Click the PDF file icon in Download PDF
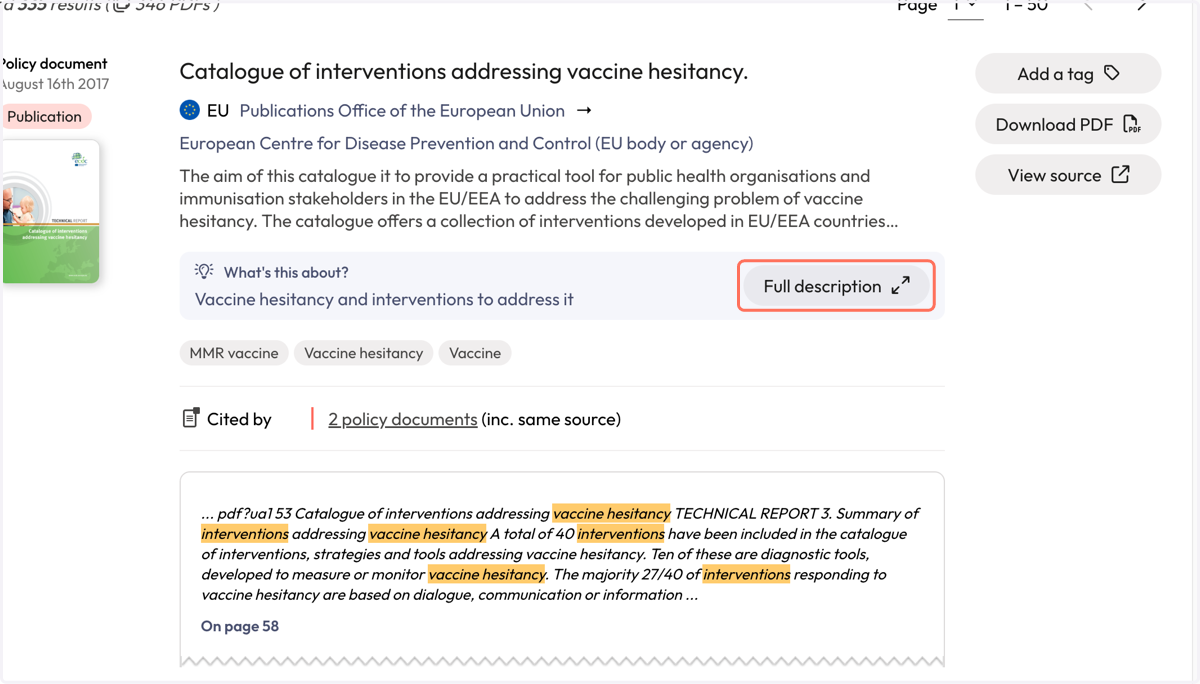This screenshot has height=684, width=1200. (1131, 124)
